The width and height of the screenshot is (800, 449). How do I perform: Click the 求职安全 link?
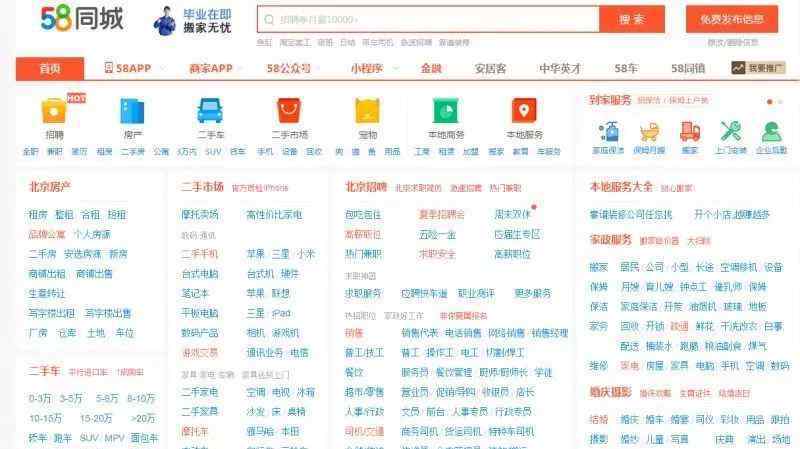click(x=437, y=254)
